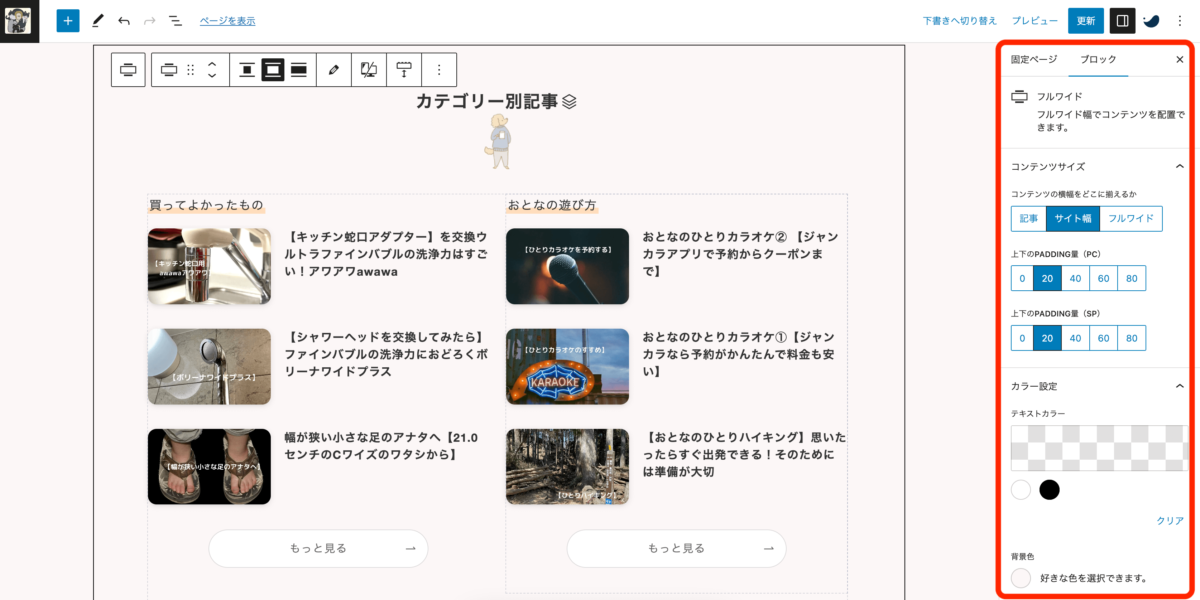1200x600 pixels.
Task: Open the プレビュー preview menu
Action: pos(1034,20)
